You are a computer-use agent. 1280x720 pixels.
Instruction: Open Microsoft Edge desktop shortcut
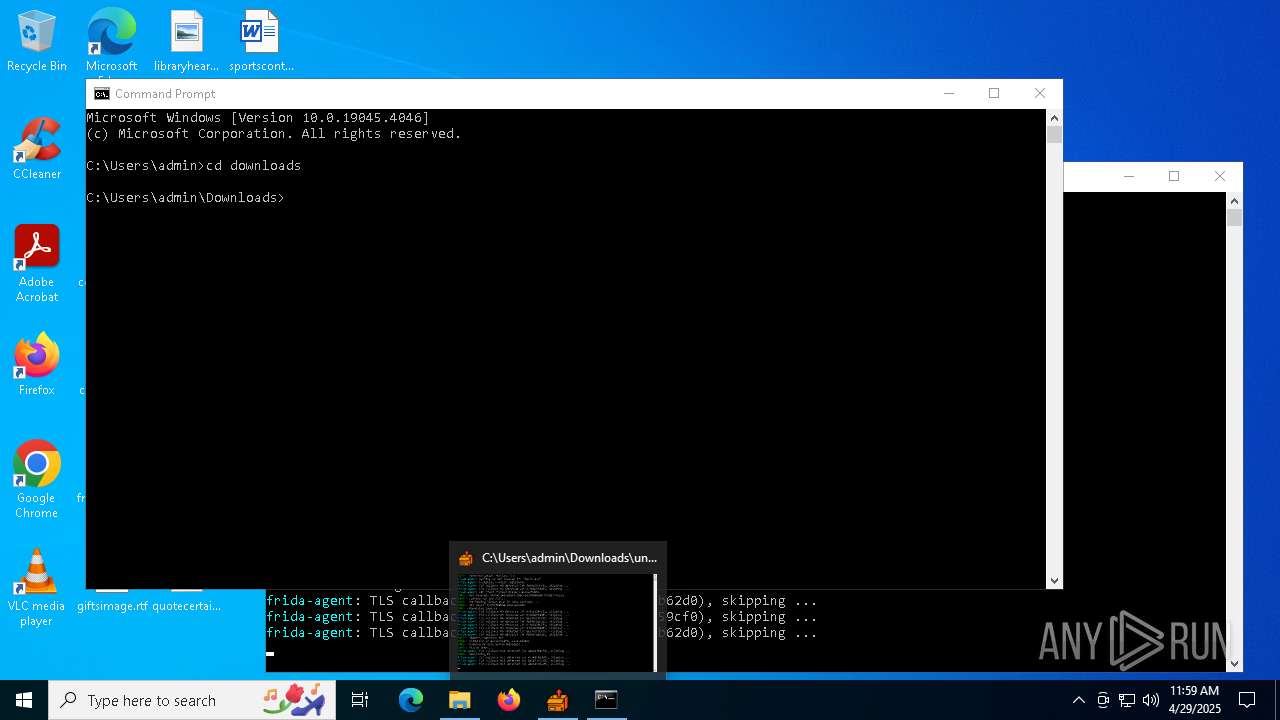click(x=111, y=42)
